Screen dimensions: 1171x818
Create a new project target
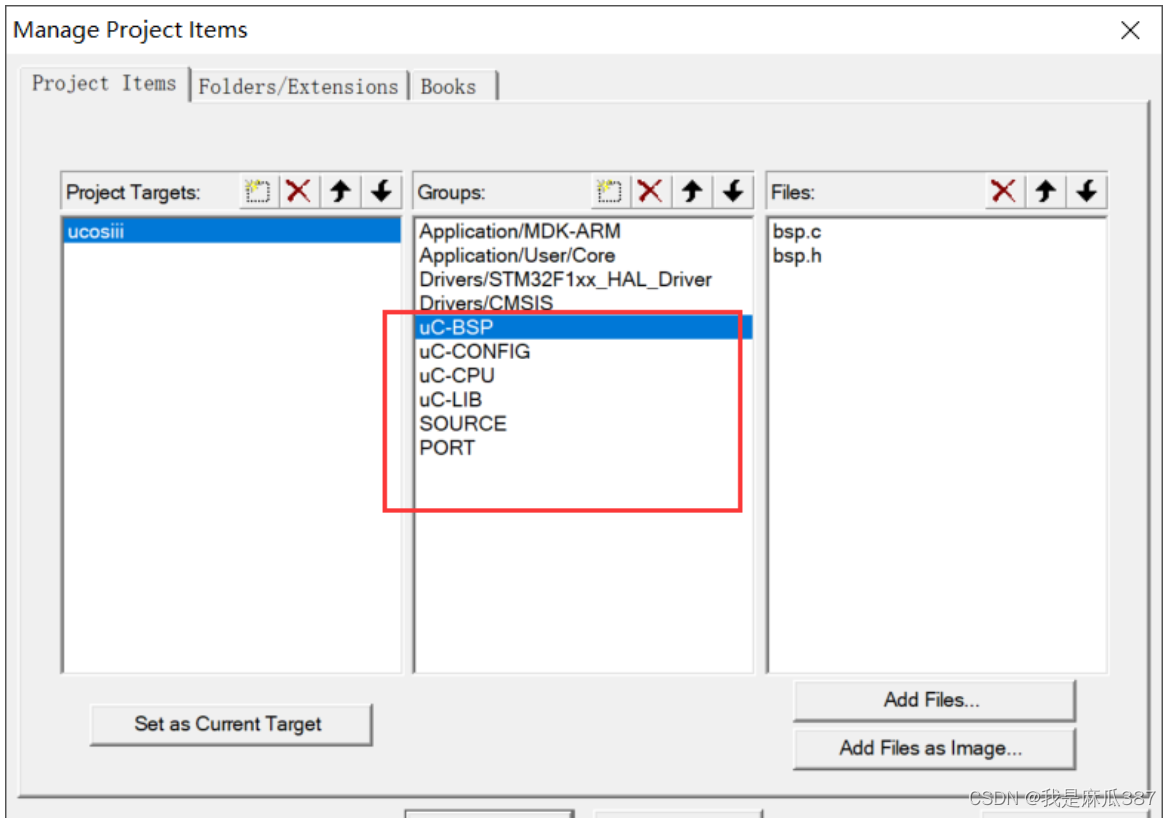point(257,191)
